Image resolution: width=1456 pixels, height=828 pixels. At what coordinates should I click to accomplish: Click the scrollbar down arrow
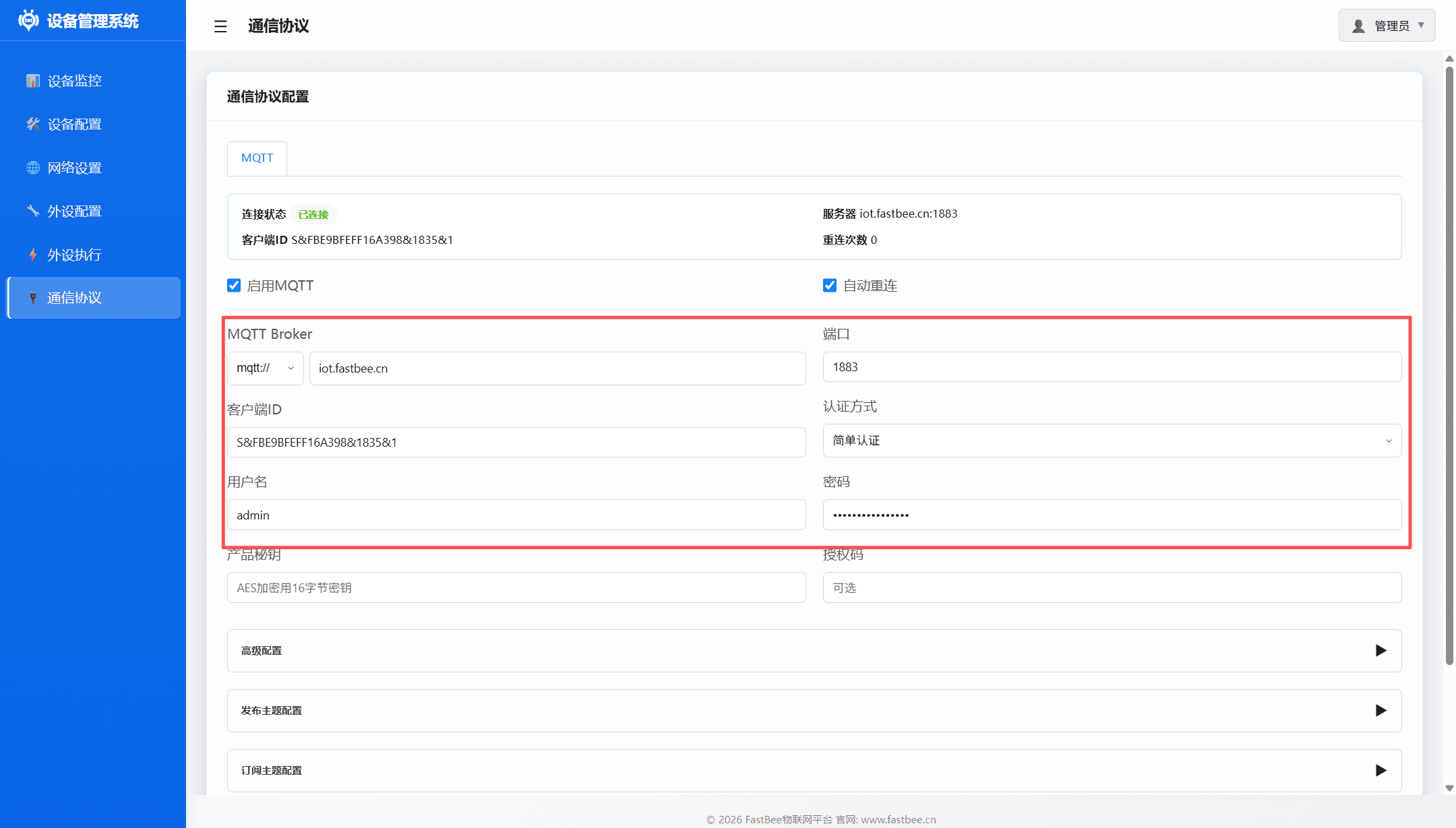tap(1449, 788)
